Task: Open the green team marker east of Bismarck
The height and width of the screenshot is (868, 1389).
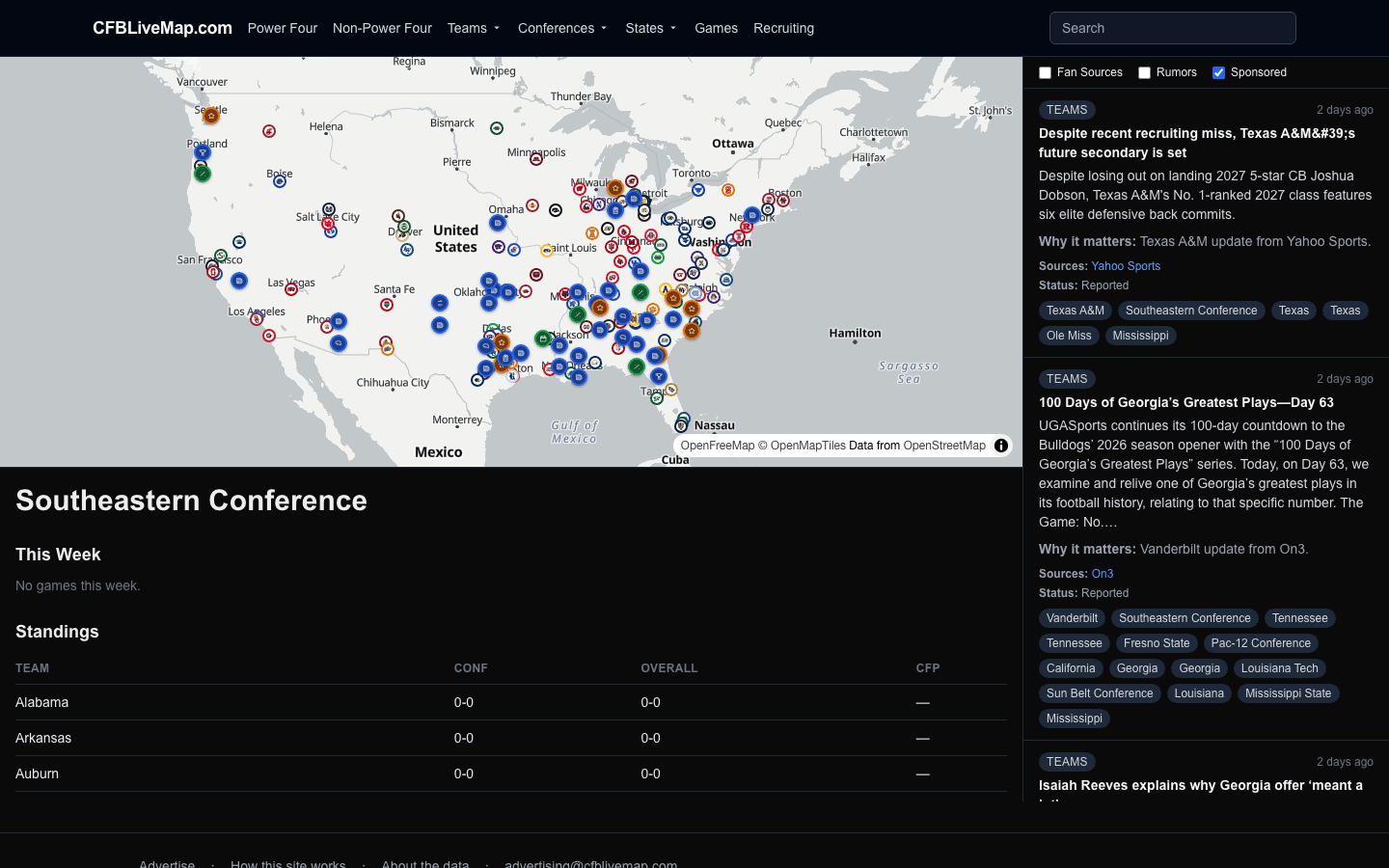Action: pos(497,128)
